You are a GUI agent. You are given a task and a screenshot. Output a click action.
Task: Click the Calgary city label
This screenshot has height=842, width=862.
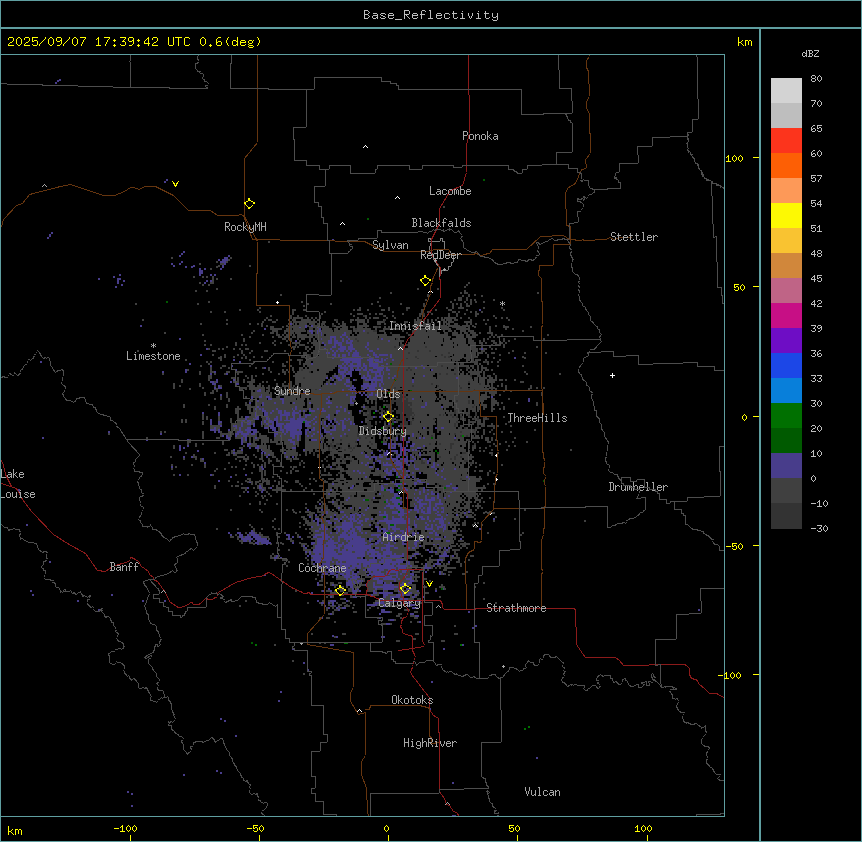coord(399,603)
